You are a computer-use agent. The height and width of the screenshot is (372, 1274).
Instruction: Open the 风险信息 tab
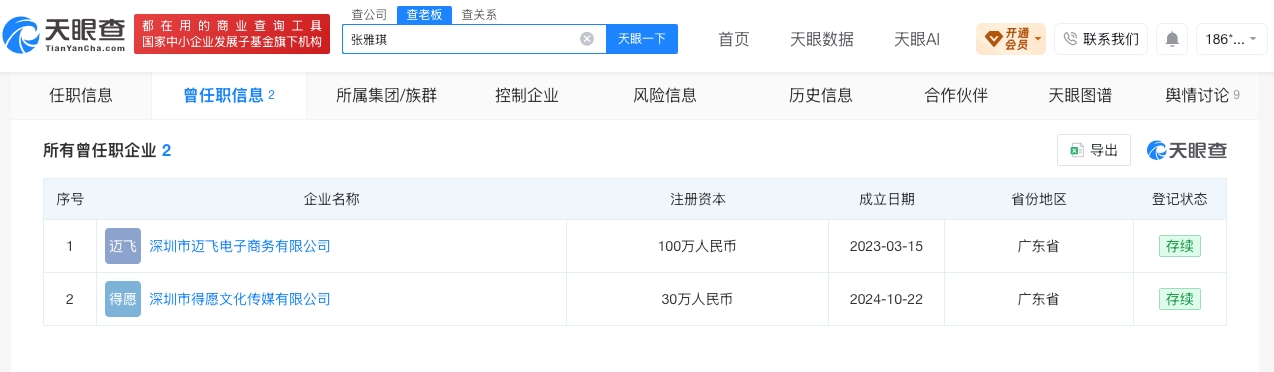click(665, 96)
